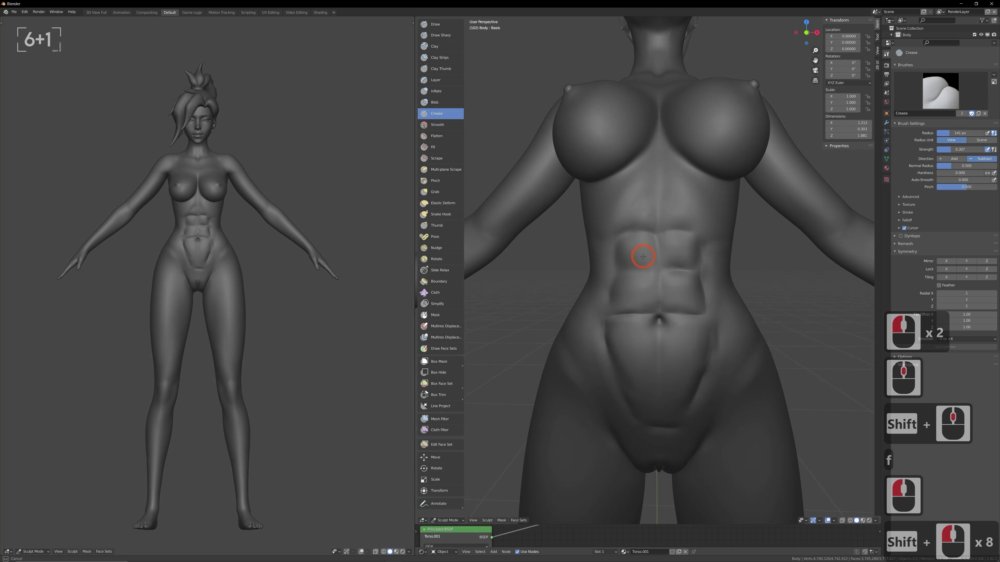
Task: Set Radius Unit to Scene
Action: tap(982, 140)
